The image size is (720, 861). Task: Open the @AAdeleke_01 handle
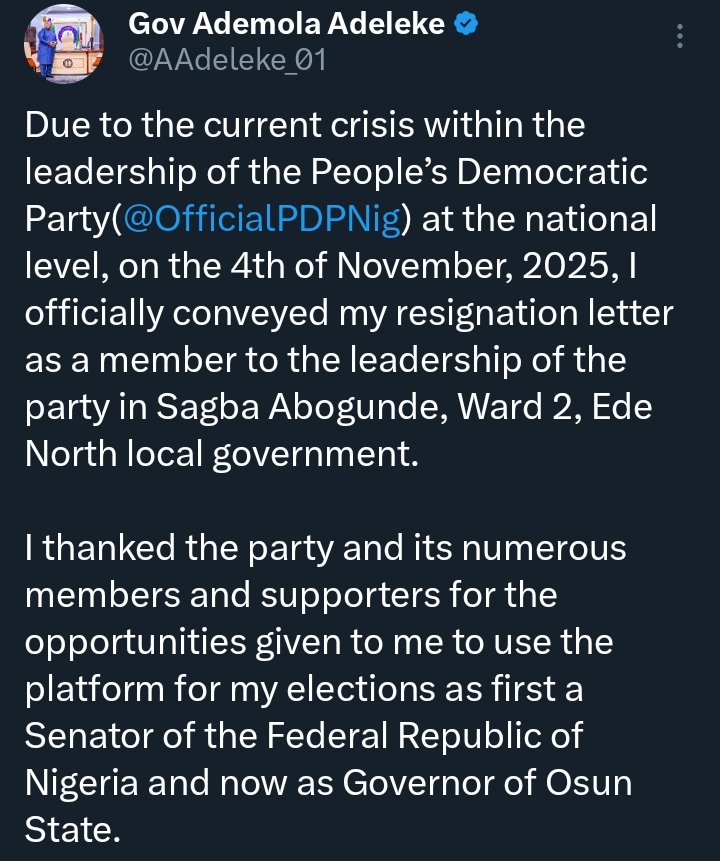pos(228,61)
